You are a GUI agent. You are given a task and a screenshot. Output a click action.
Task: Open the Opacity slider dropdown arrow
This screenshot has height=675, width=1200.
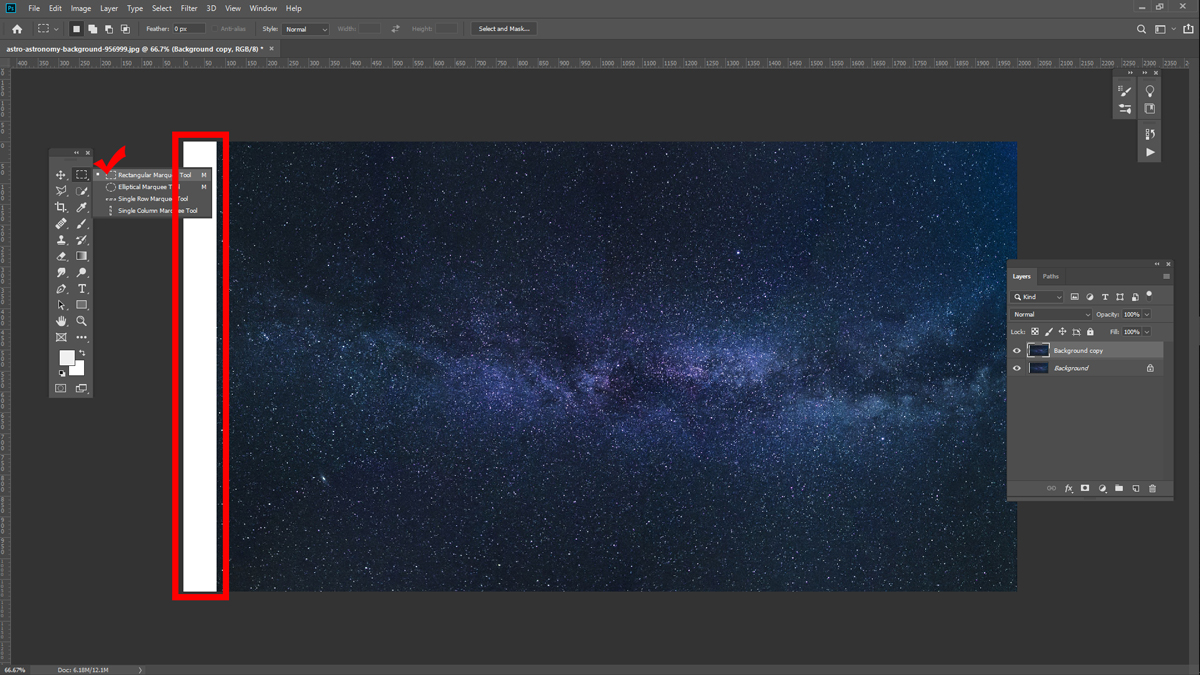coord(1147,315)
